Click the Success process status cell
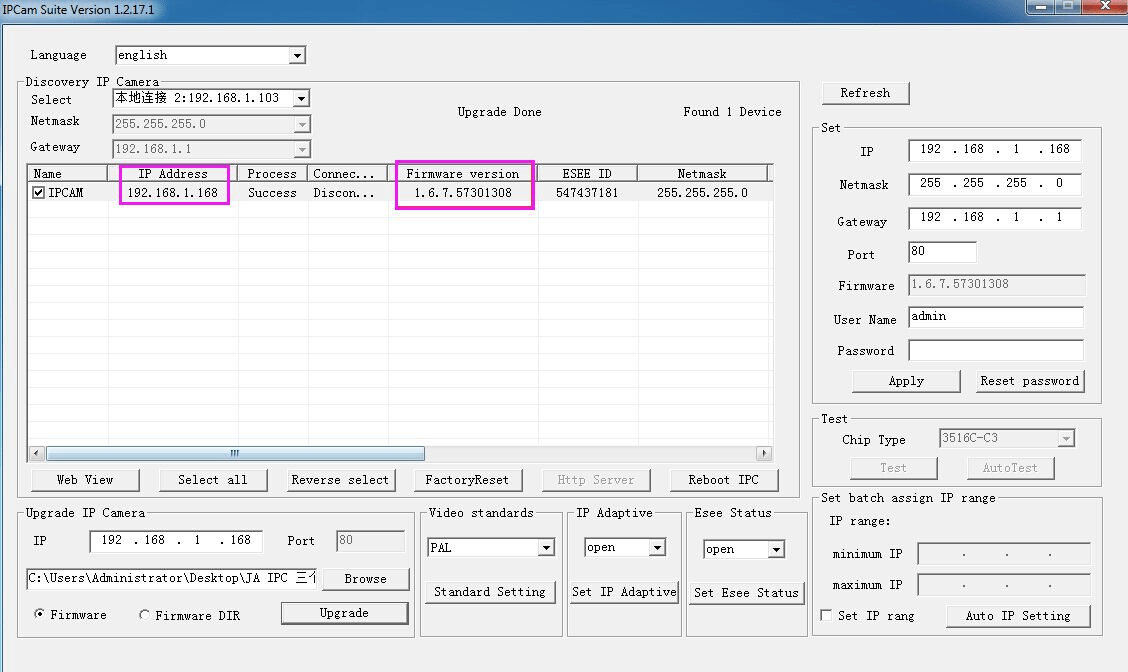The width and height of the screenshot is (1128, 672). 272,193
